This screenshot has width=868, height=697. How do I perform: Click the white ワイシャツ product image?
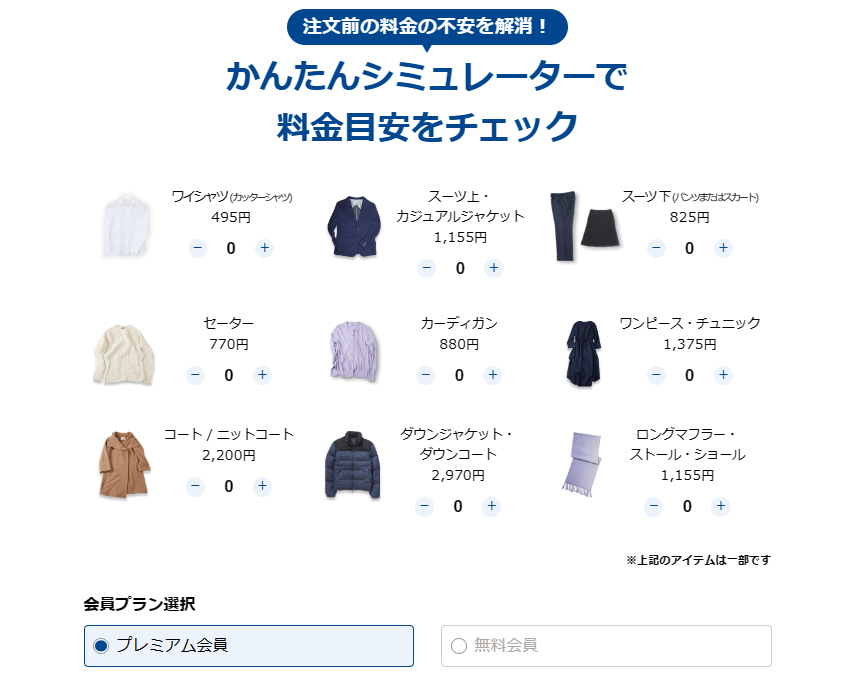point(127,225)
